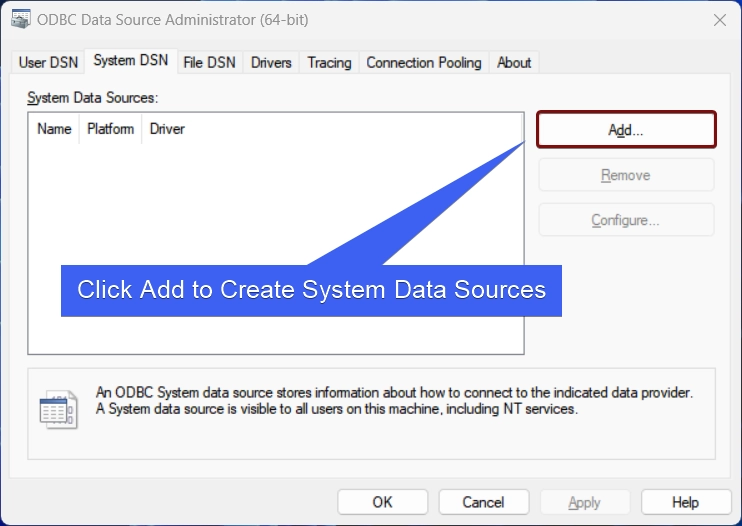
Task: Go to the Drivers tab
Action: (x=271, y=62)
